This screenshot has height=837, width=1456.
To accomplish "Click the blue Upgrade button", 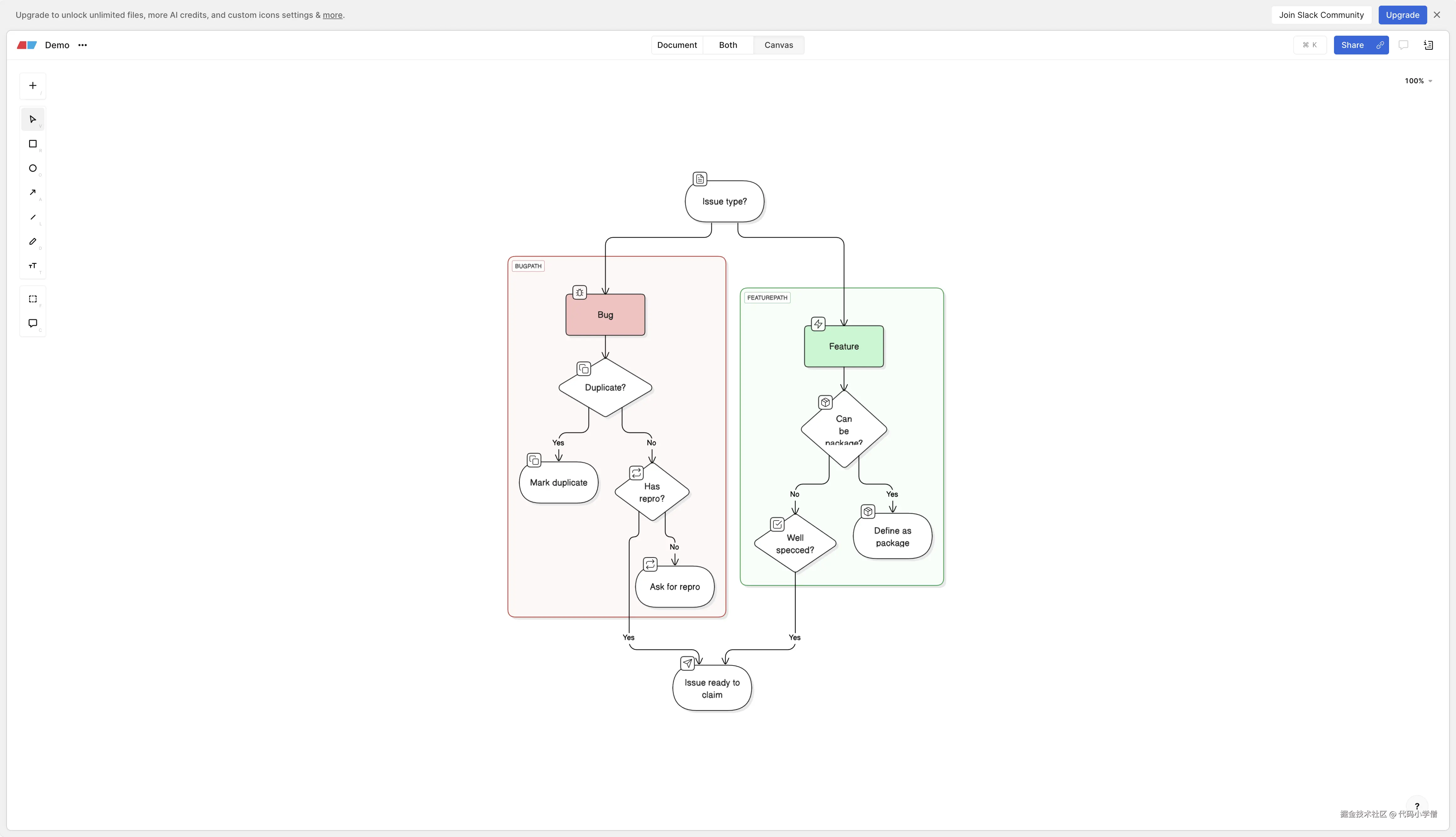I will click(x=1402, y=15).
